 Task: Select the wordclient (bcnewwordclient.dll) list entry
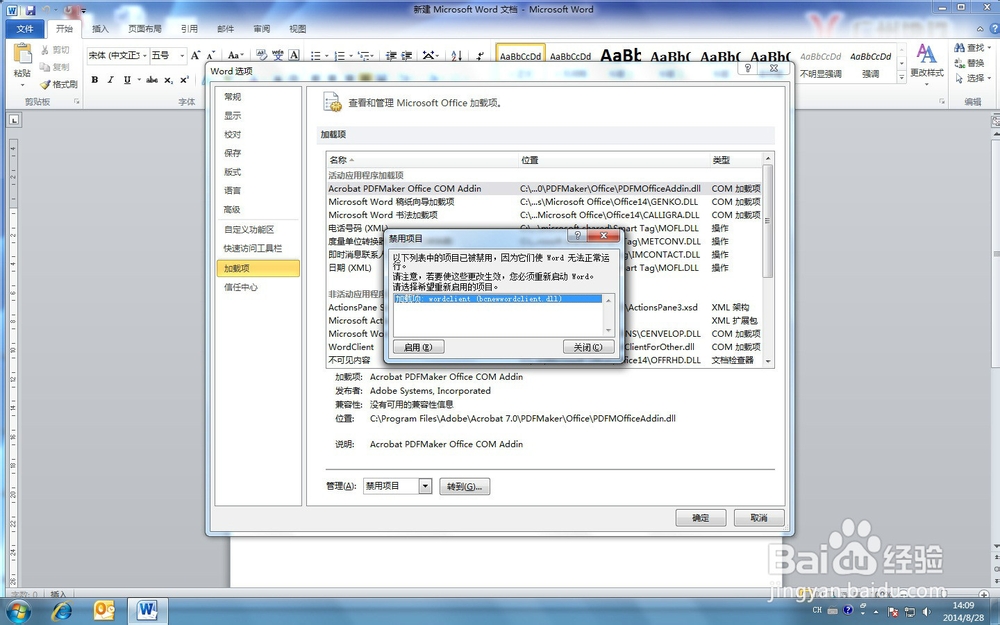(497, 298)
